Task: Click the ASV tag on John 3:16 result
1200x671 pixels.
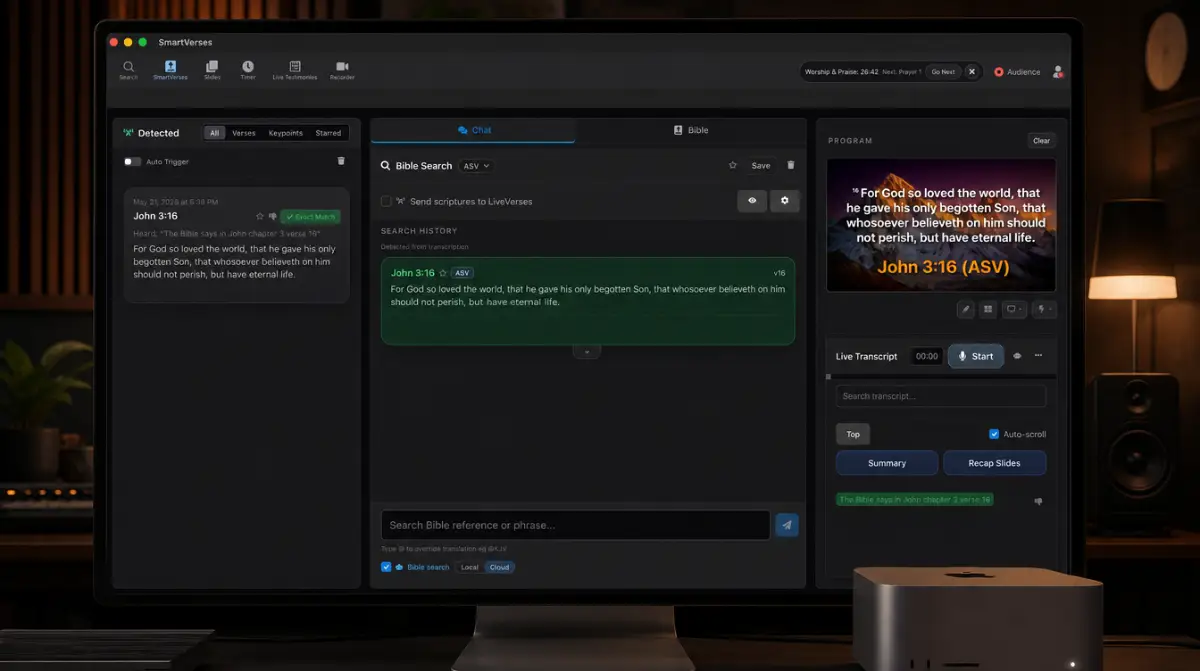Action: [462, 273]
